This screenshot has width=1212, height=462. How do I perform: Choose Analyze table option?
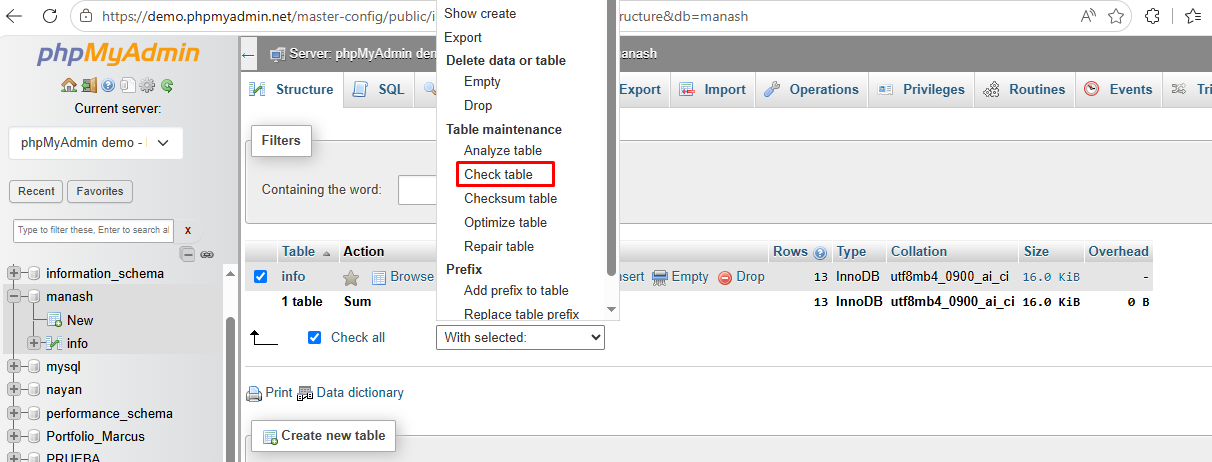tap(503, 150)
